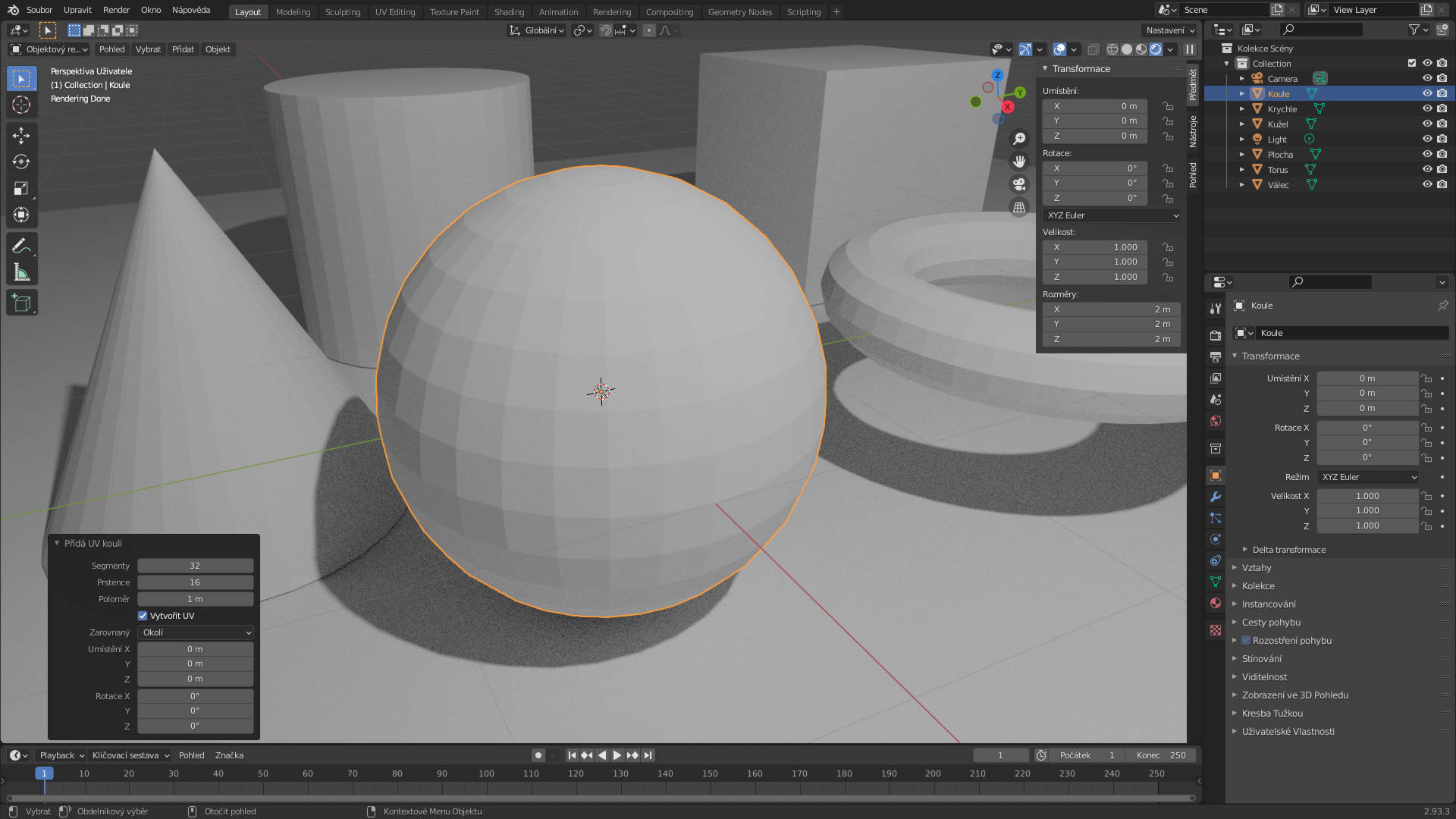Adjust Segmenty value field
The image size is (1456, 819).
[x=196, y=566]
